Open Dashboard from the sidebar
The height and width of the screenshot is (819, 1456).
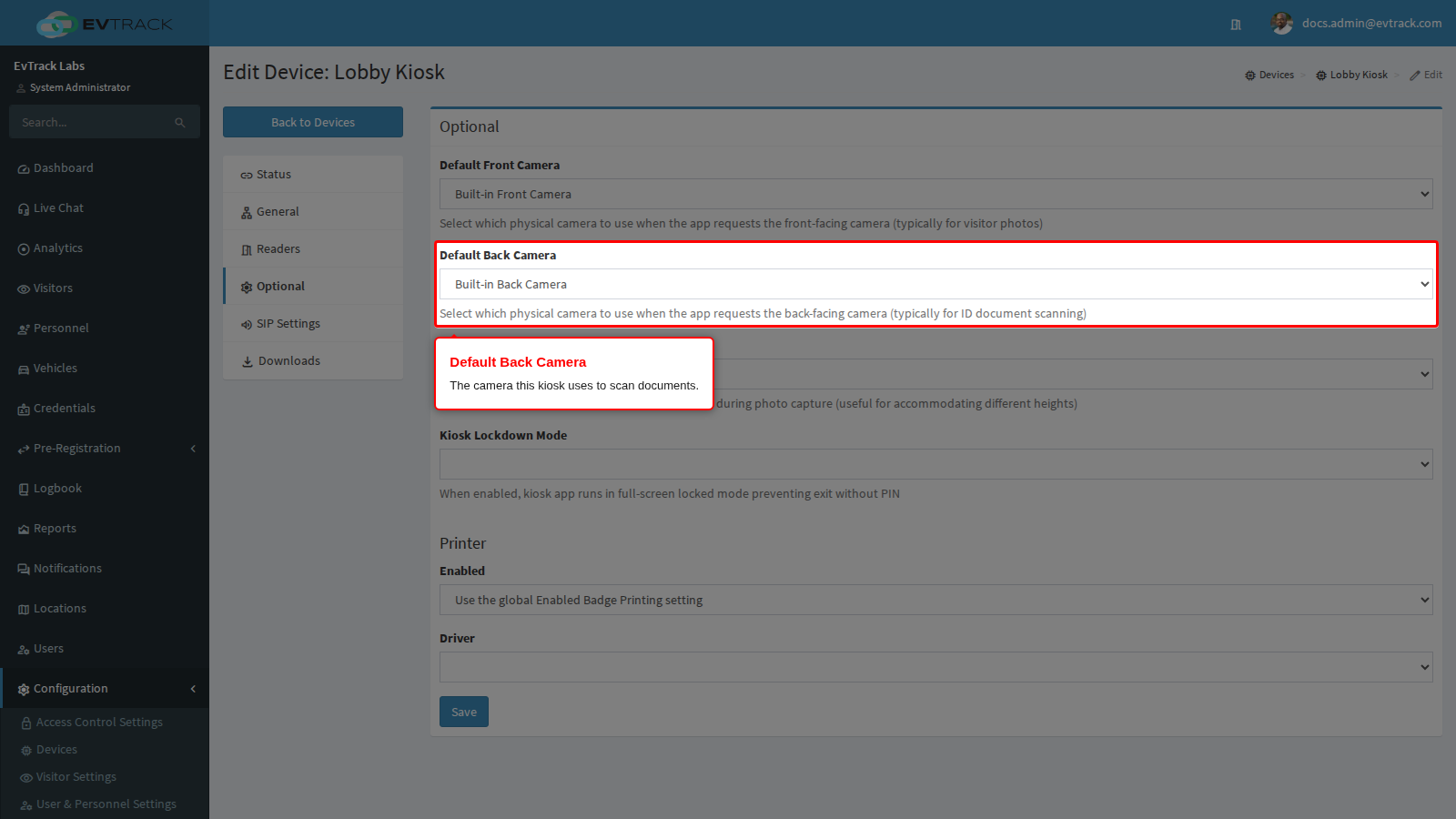coord(105,168)
